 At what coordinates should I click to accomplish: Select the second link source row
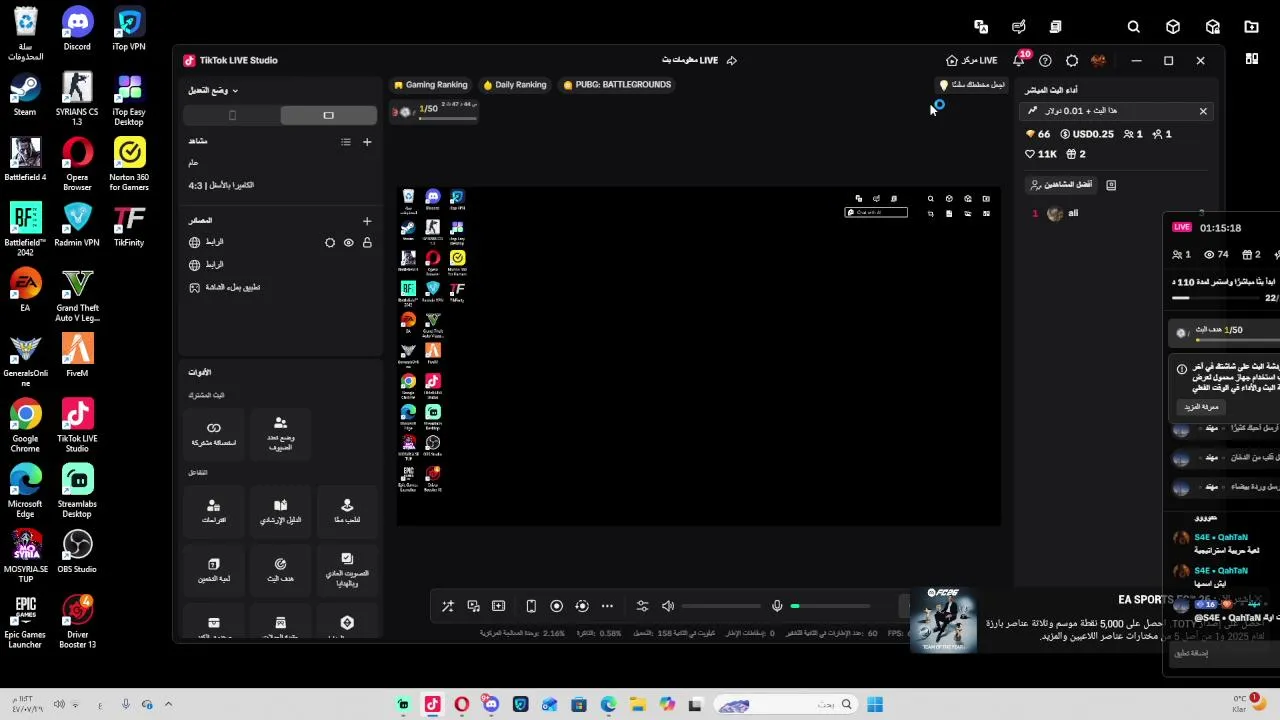280,264
